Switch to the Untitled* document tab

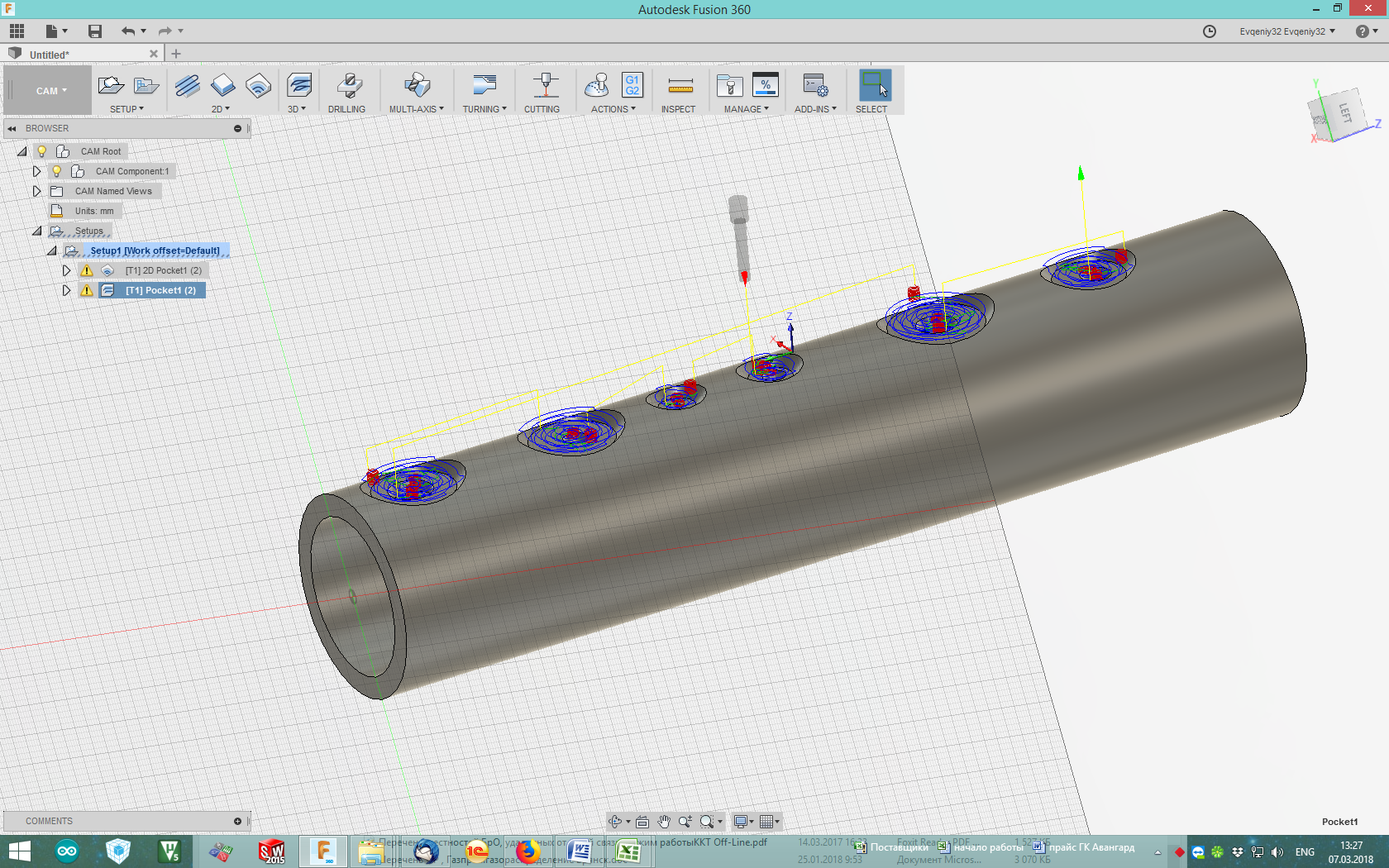(x=50, y=55)
